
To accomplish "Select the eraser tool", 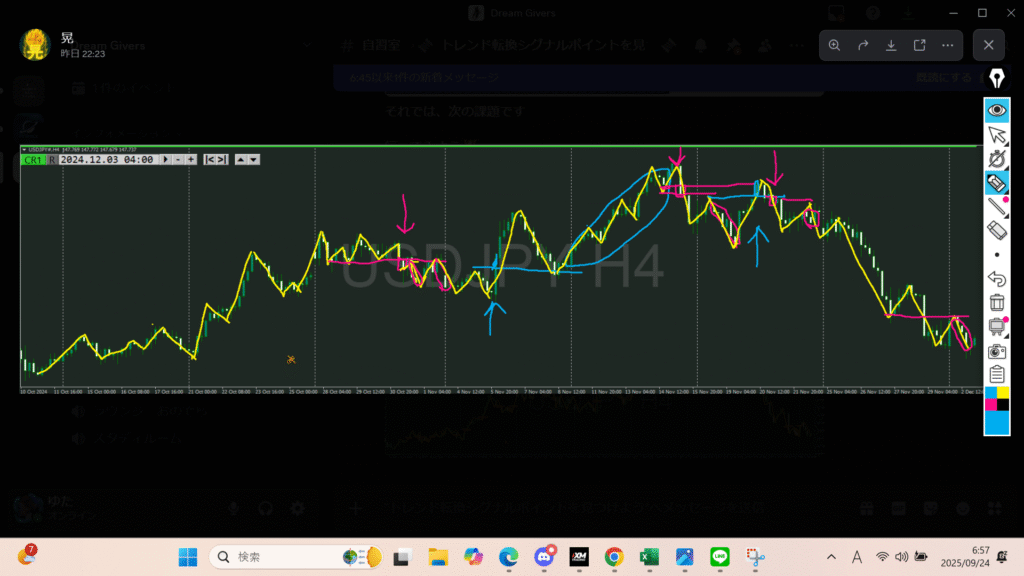I will coord(996,230).
